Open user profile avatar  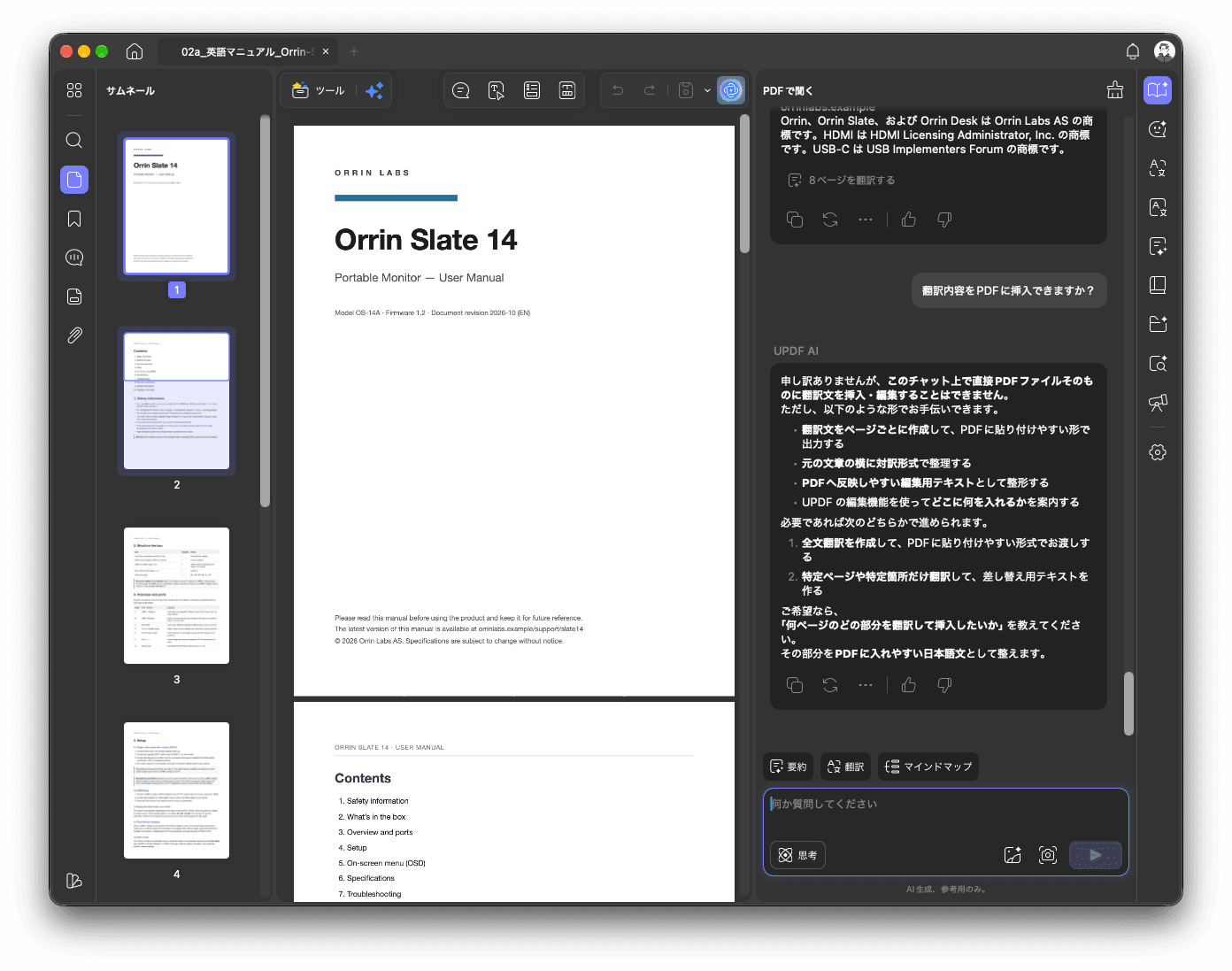[x=1165, y=51]
